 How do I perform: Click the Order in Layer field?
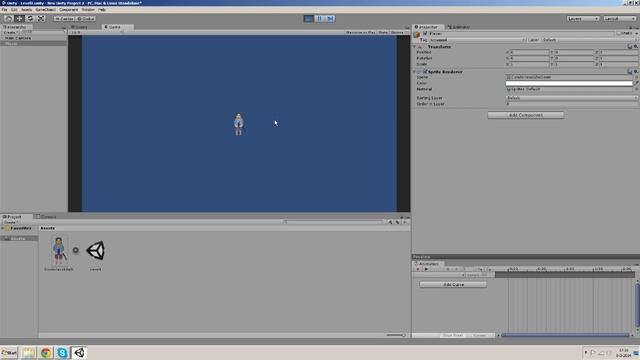coord(571,104)
